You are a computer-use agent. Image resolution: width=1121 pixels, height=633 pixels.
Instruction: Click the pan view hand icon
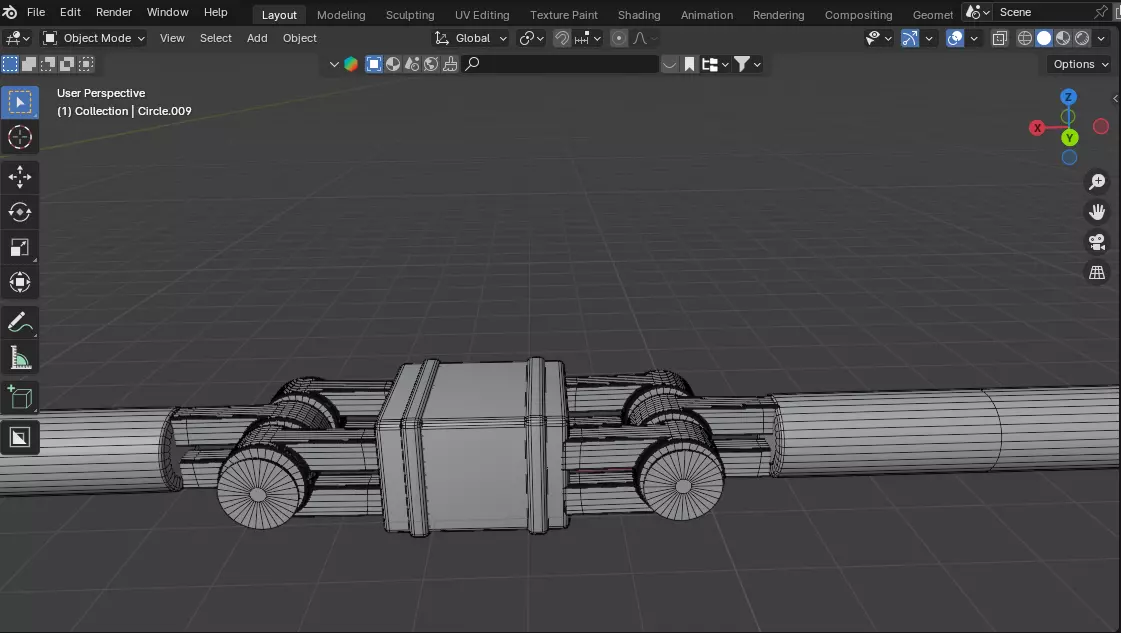pyautogui.click(x=1097, y=212)
